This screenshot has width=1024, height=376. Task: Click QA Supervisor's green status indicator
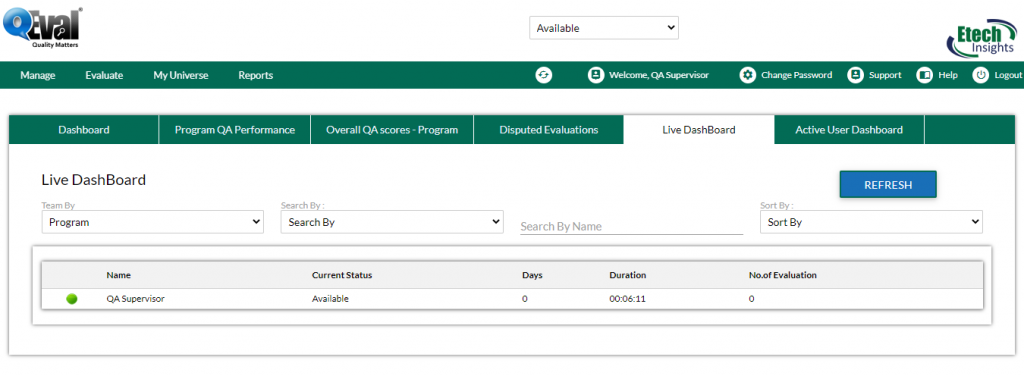point(72,299)
